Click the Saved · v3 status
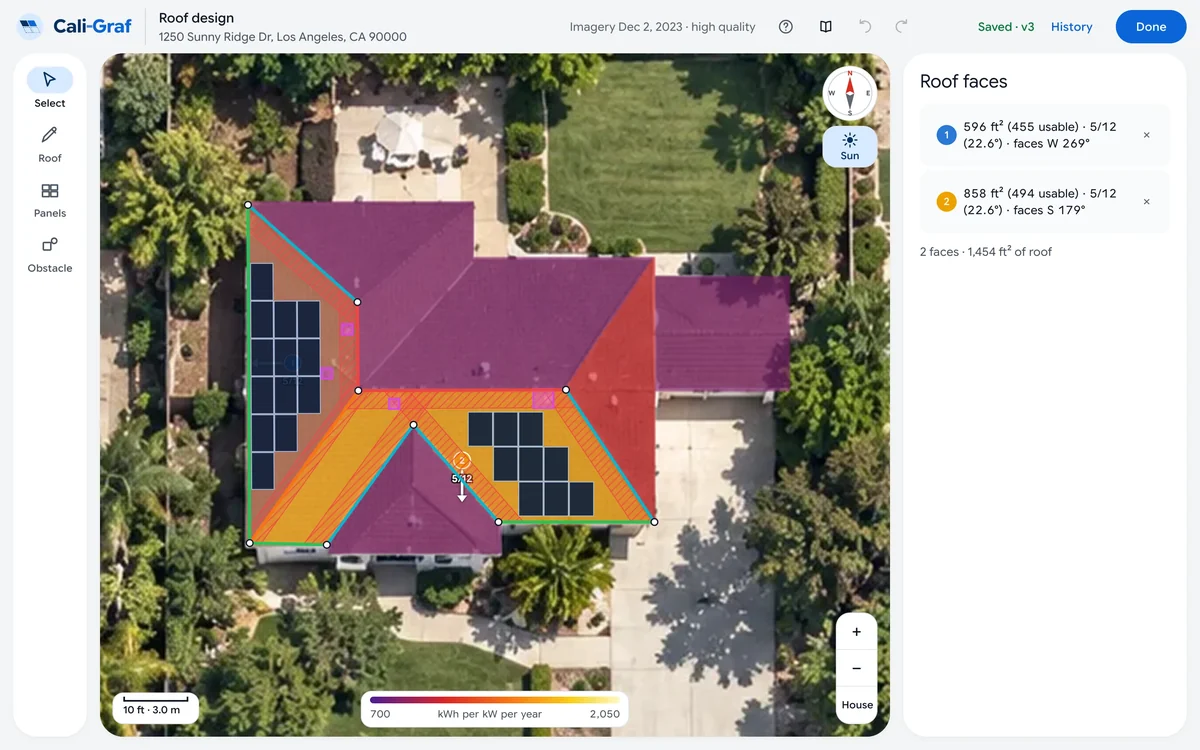The height and width of the screenshot is (750, 1200). pyautogui.click(x=1006, y=27)
